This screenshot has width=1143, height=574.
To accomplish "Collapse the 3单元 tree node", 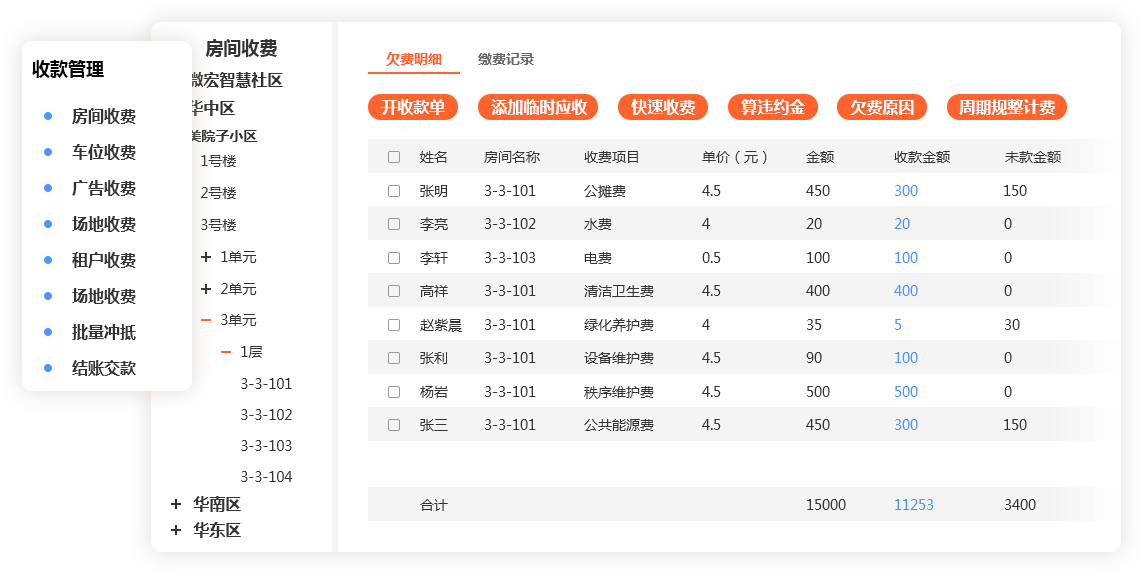I will coord(206,320).
